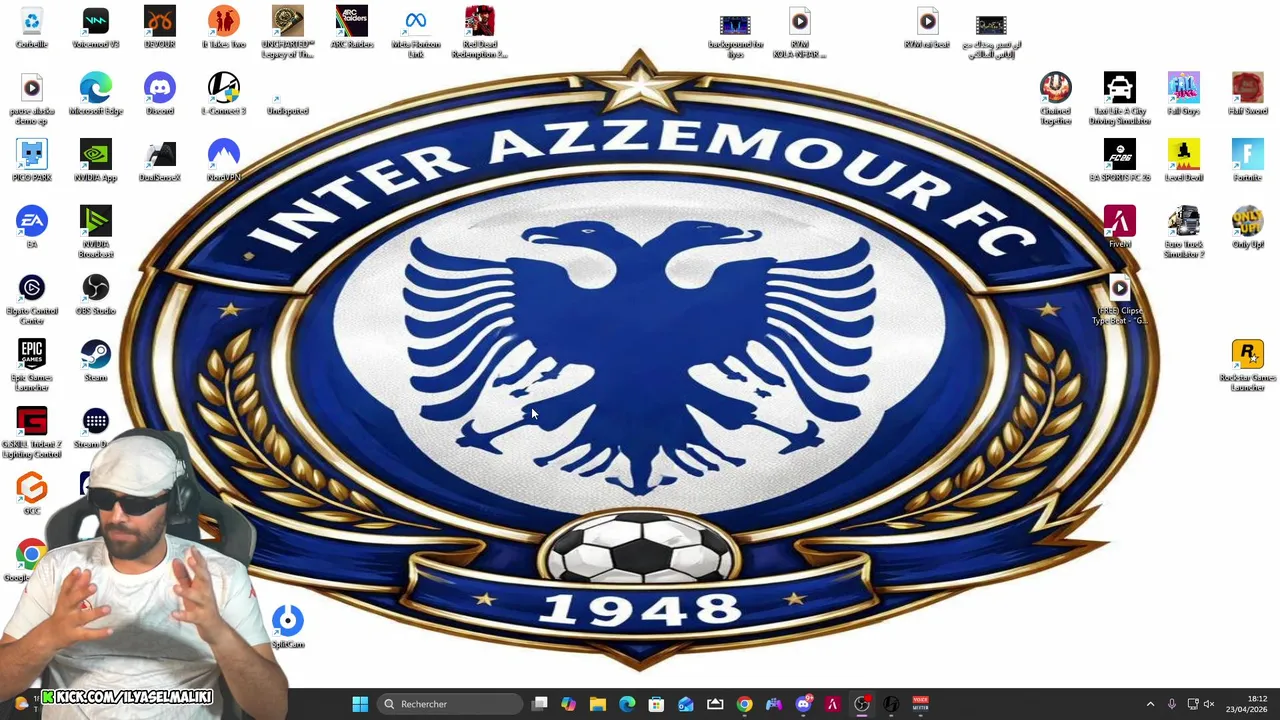The width and height of the screenshot is (1280, 720).
Task: Open the Voicemeeter taskbar icon
Action: [920, 704]
